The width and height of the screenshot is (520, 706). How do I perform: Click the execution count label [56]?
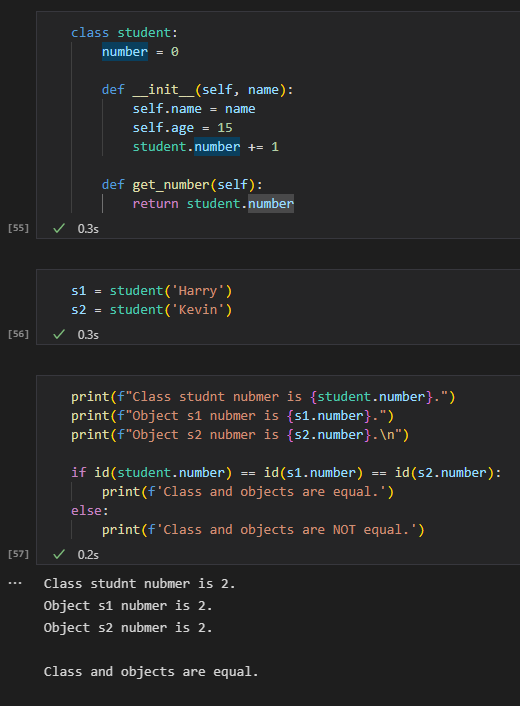[x=18, y=334]
